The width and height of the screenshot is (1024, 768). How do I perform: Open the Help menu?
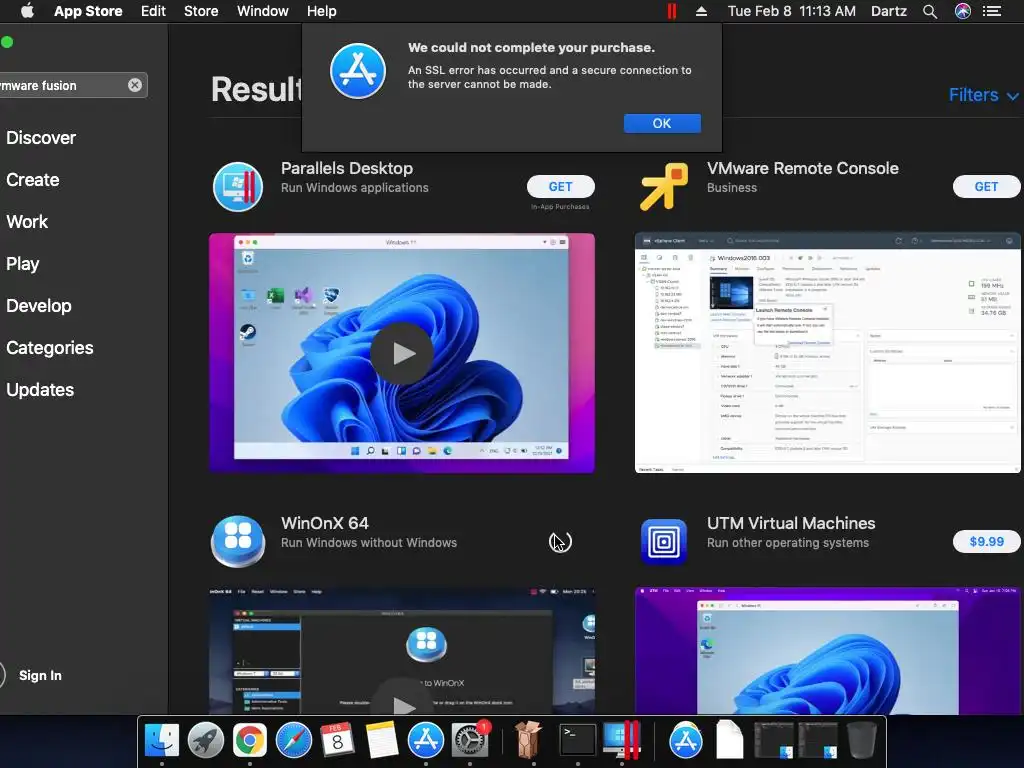point(322,11)
